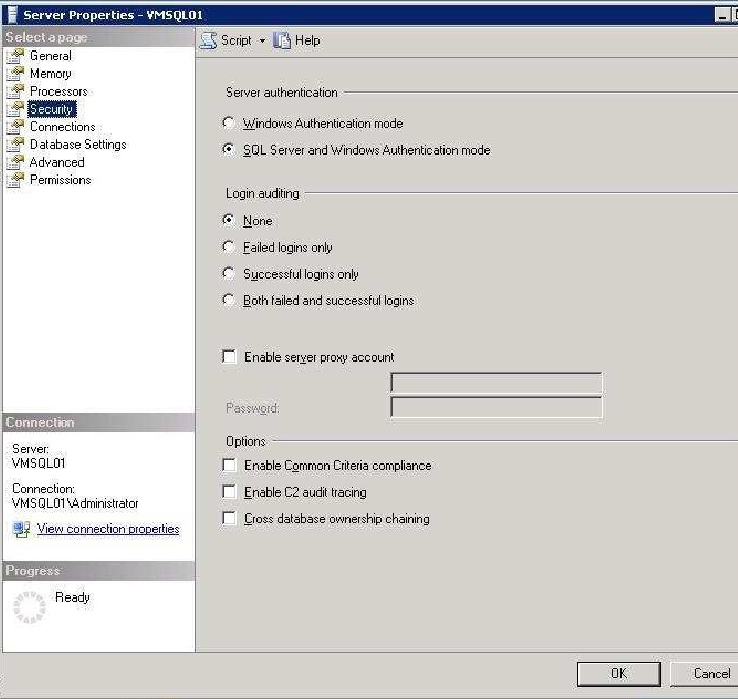Viewport: 738px width, 699px height.
Task: Click the proxy Password field
Action: pyautogui.click(x=496, y=407)
